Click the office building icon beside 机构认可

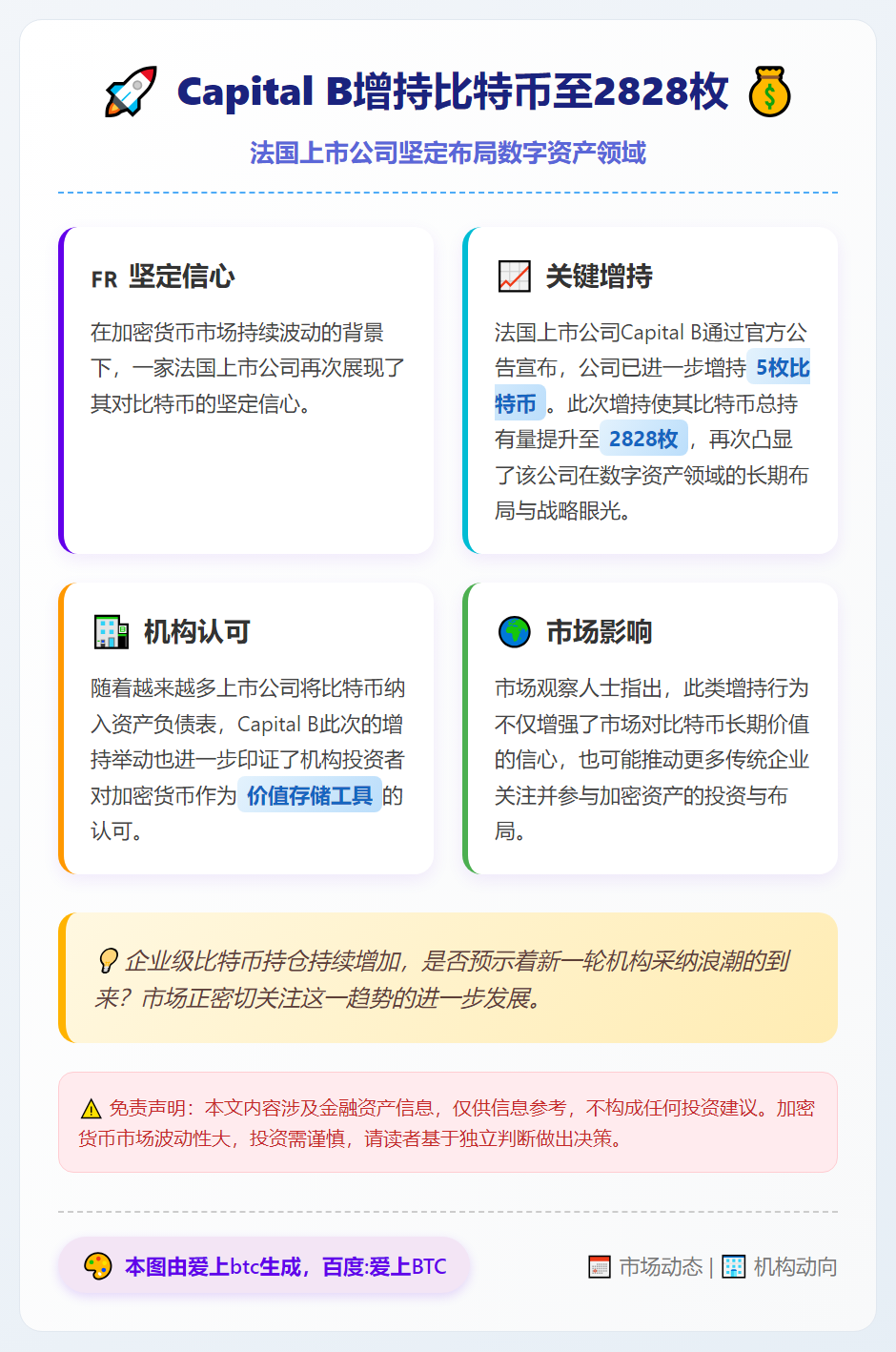pyautogui.click(x=112, y=632)
